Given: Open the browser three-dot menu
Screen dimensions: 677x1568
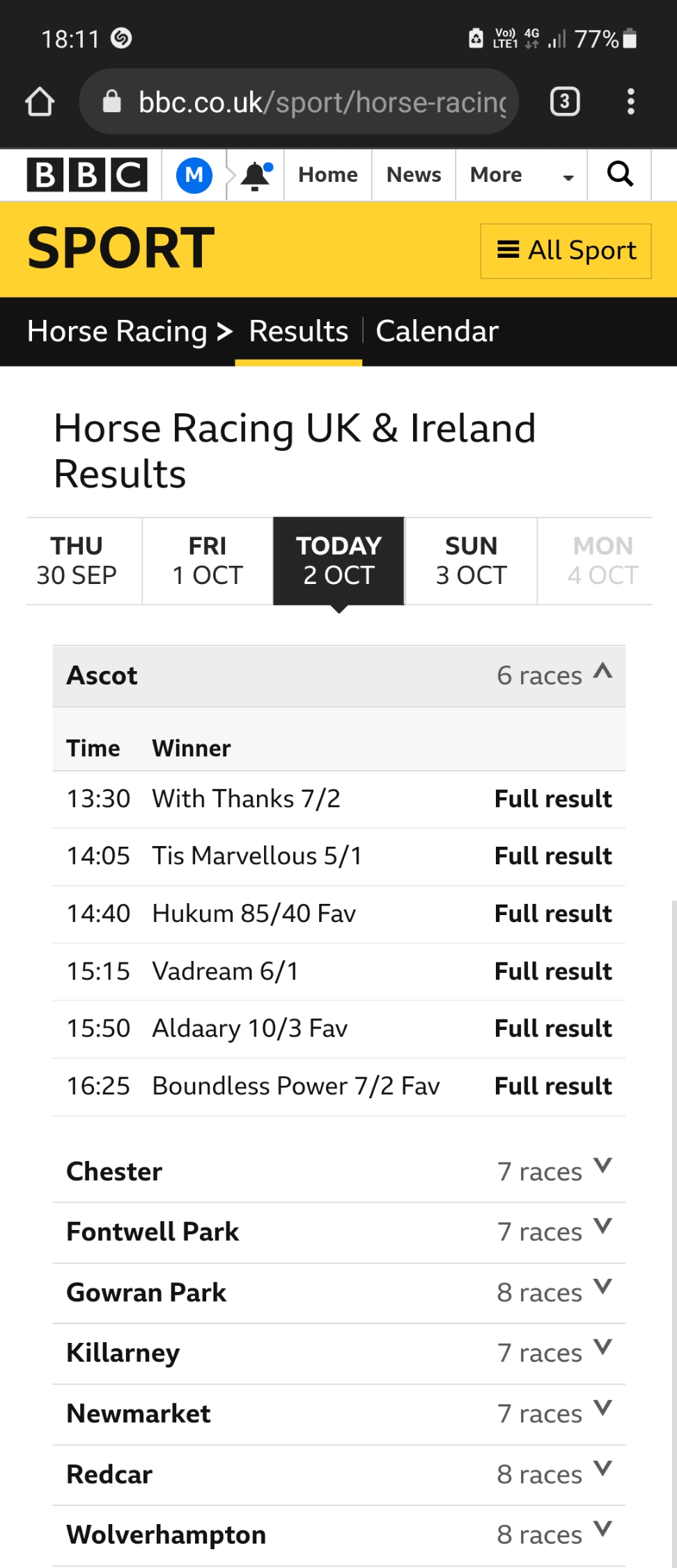Looking at the screenshot, I should point(630,102).
